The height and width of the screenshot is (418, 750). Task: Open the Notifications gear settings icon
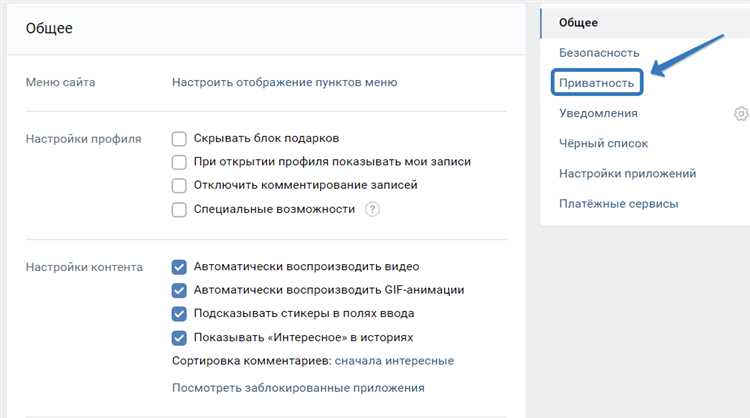[741, 114]
